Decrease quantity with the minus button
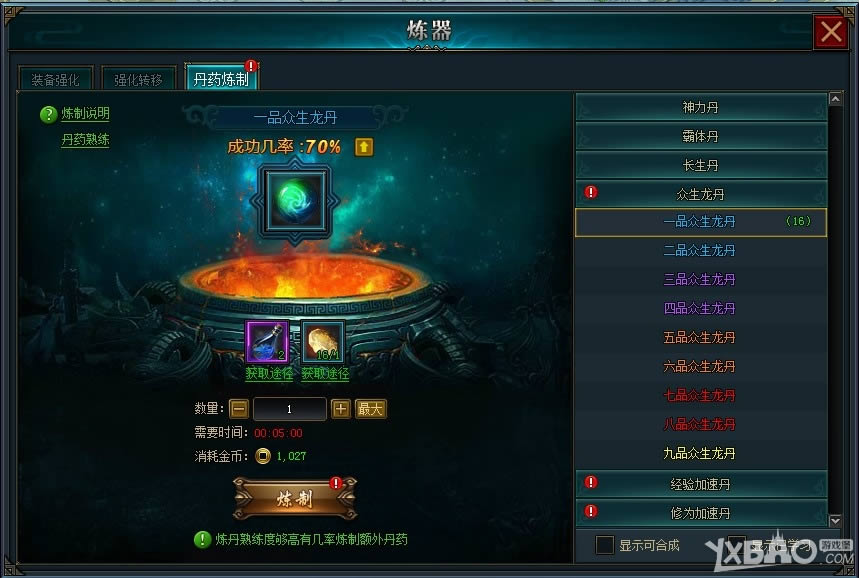This screenshot has height=578, width=859. coord(239,409)
